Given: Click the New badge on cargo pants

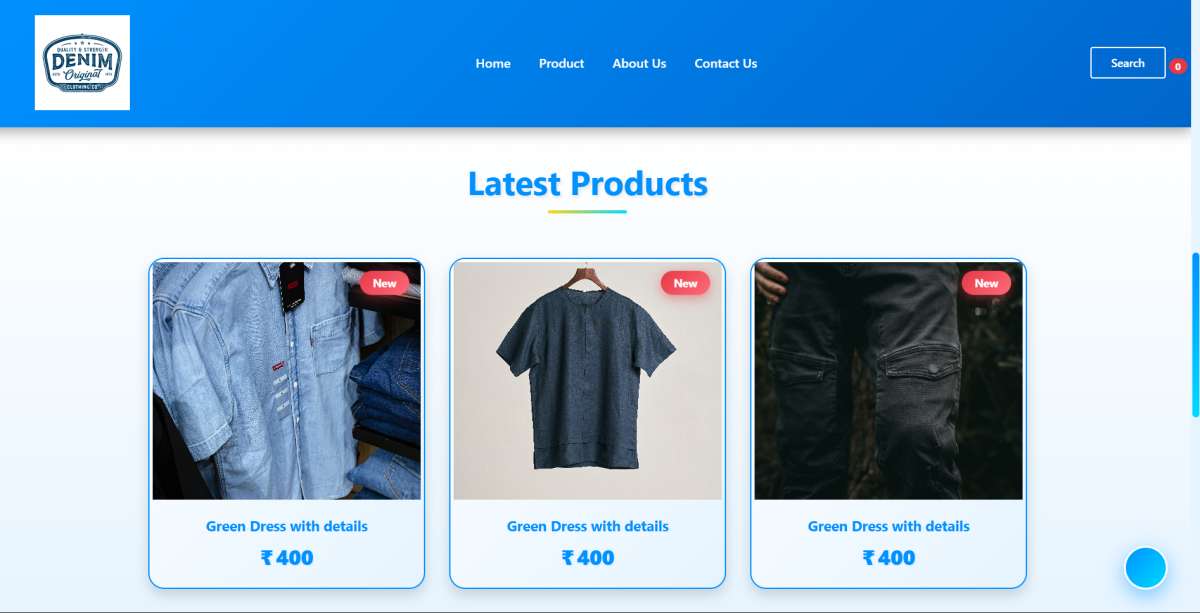Looking at the screenshot, I should click(986, 283).
